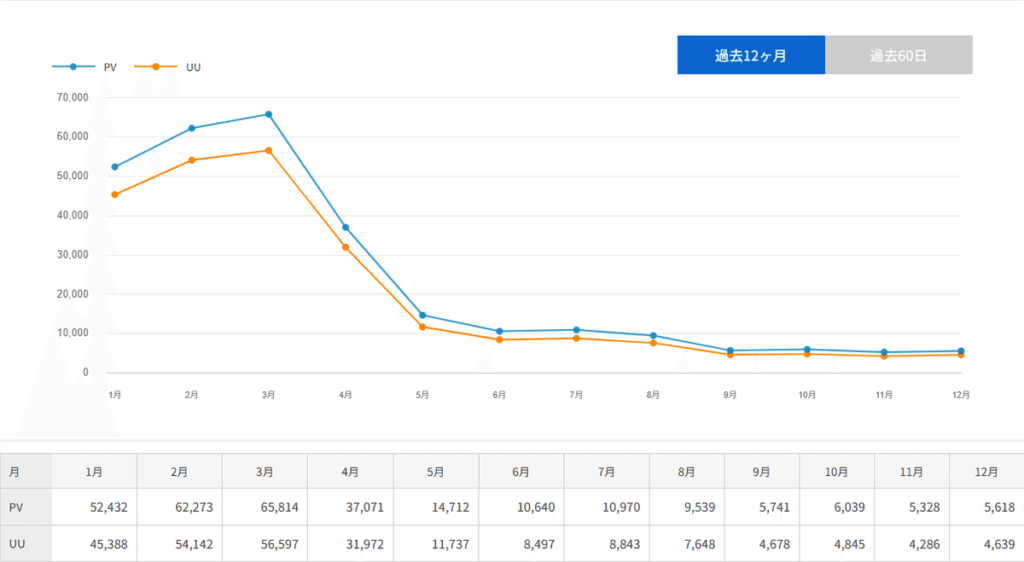Image resolution: width=1024 pixels, height=562 pixels.
Task: Click the PV value 65,814 cell
Action: pyautogui.click(x=265, y=507)
